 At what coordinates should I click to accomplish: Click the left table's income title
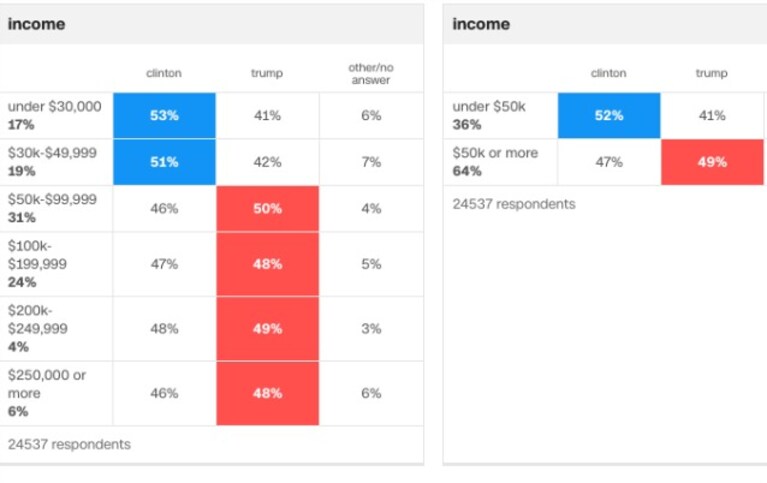[x=36, y=24]
